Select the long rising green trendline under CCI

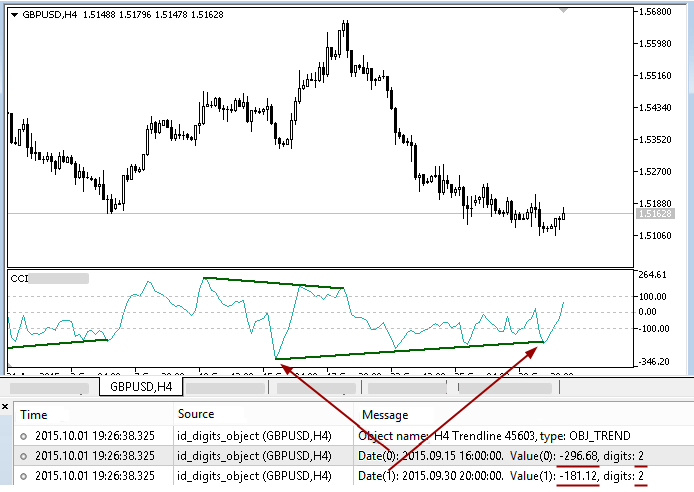click(410, 350)
